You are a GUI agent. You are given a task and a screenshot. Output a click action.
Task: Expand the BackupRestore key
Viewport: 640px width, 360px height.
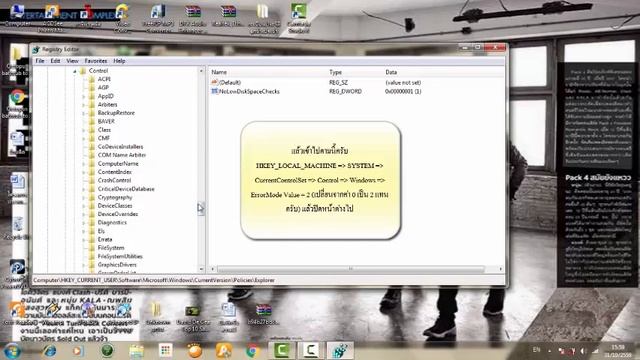(x=84, y=113)
